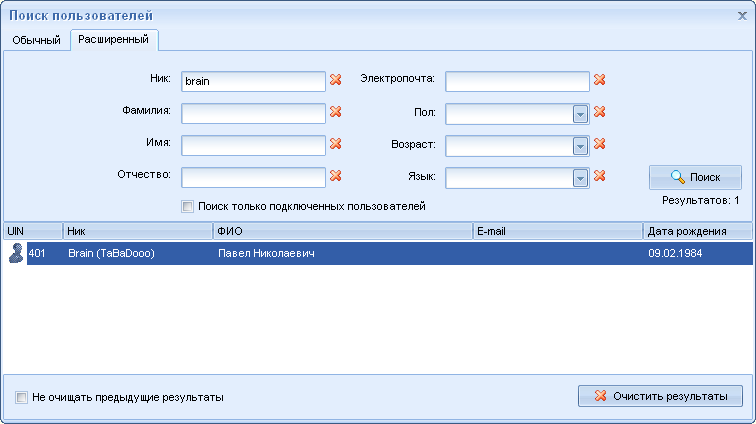
Task: Toggle 'Не очищать предыдущие результаты' checkbox
Action: [x=22, y=397]
